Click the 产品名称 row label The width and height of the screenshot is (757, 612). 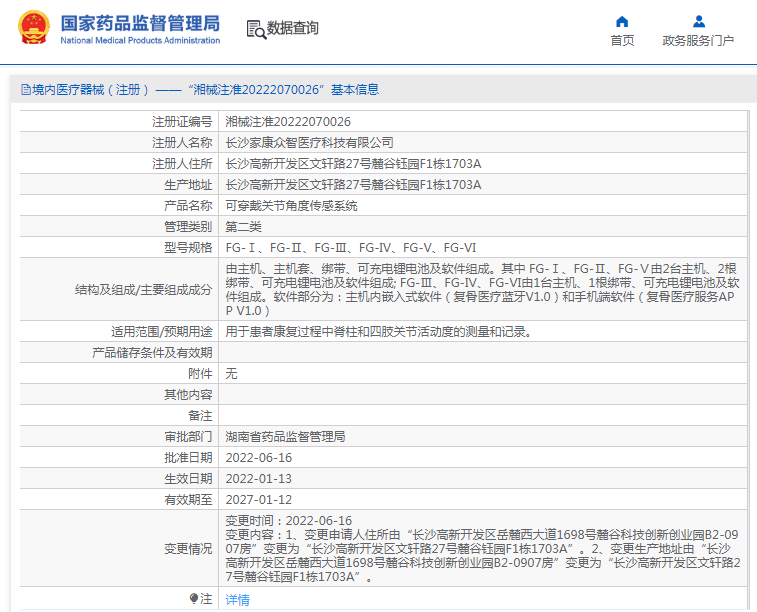tap(188, 206)
